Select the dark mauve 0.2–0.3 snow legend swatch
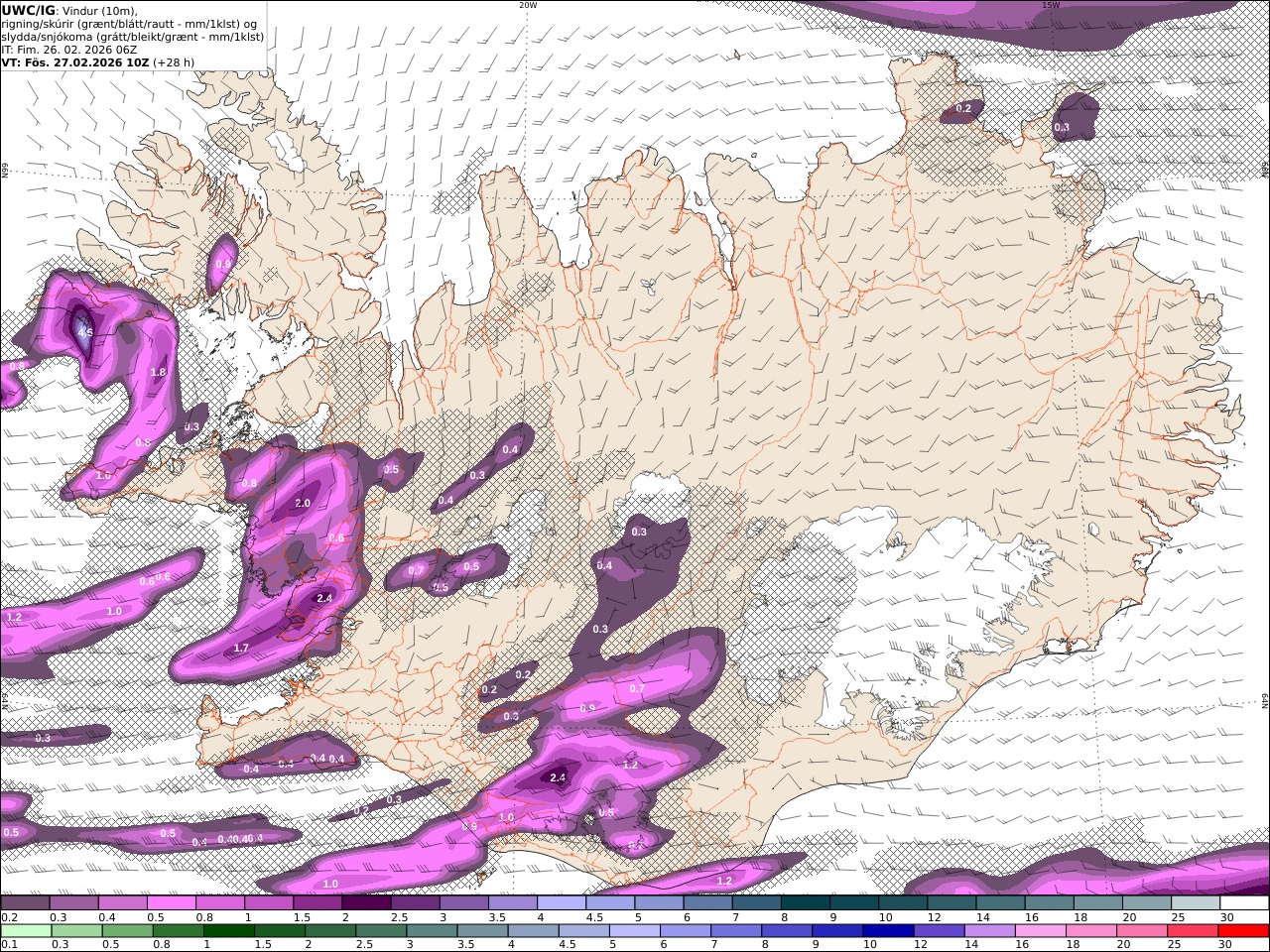The width and height of the screenshot is (1270, 952). pos(25,903)
